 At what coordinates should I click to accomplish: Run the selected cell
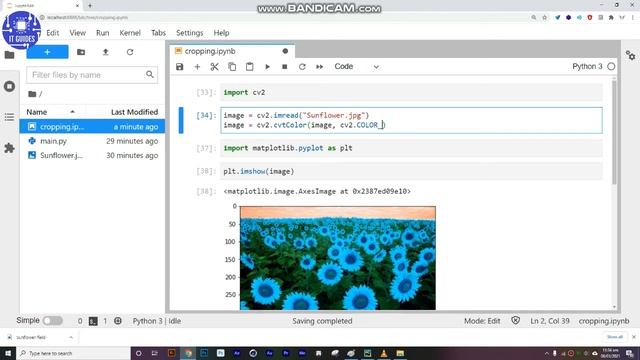click(x=267, y=67)
